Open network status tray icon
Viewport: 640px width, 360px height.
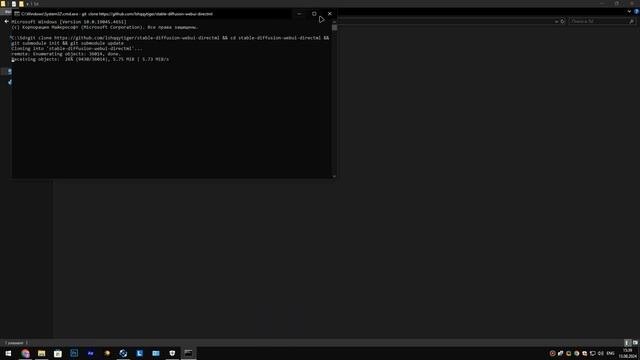click(593, 353)
